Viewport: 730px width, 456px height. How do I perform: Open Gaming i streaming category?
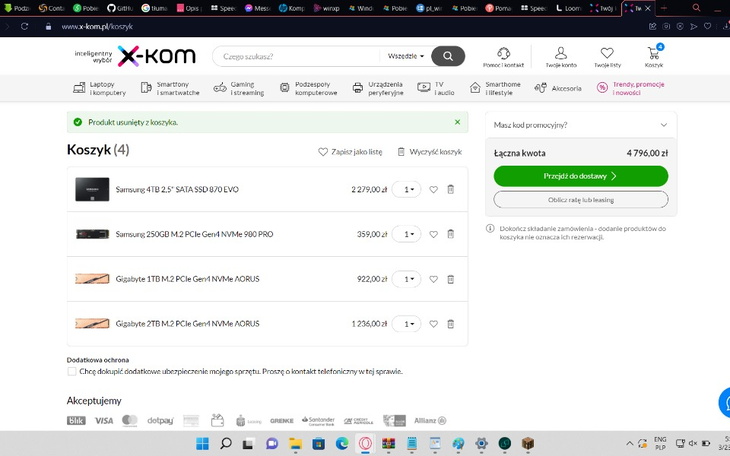click(x=240, y=88)
